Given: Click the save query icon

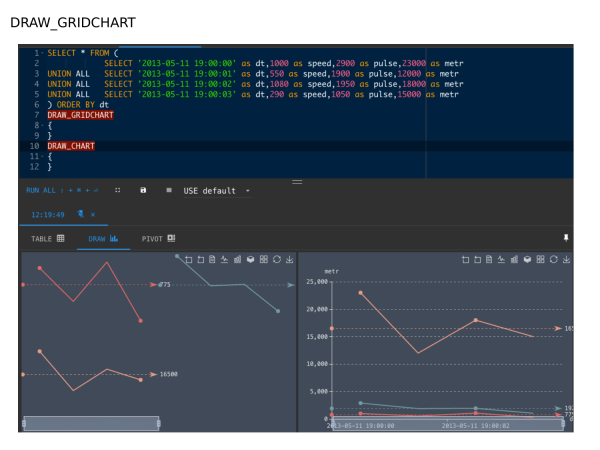Looking at the screenshot, I should click(x=143, y=190).
